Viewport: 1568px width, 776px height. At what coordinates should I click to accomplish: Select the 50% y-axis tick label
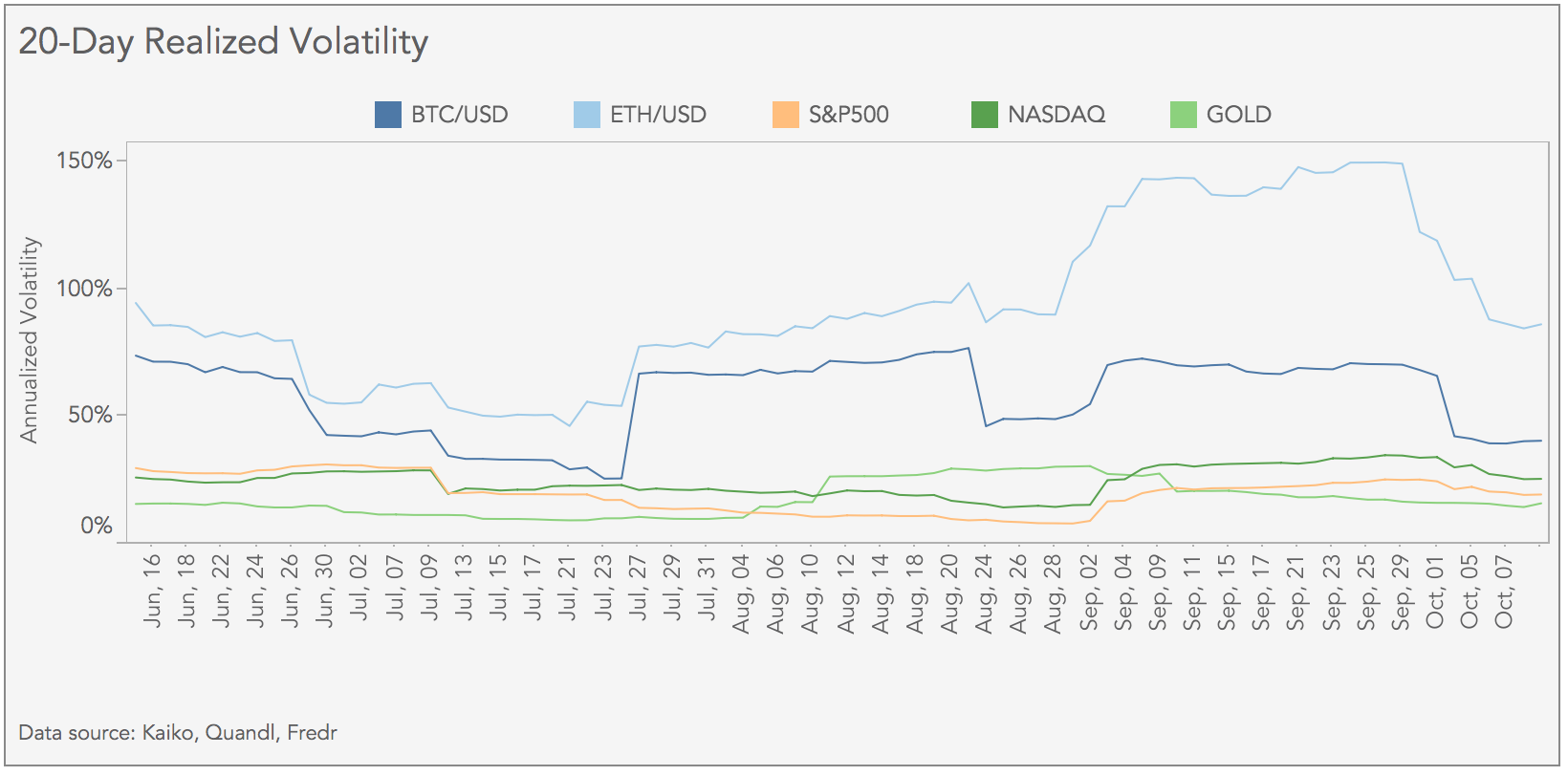(89, 415)
